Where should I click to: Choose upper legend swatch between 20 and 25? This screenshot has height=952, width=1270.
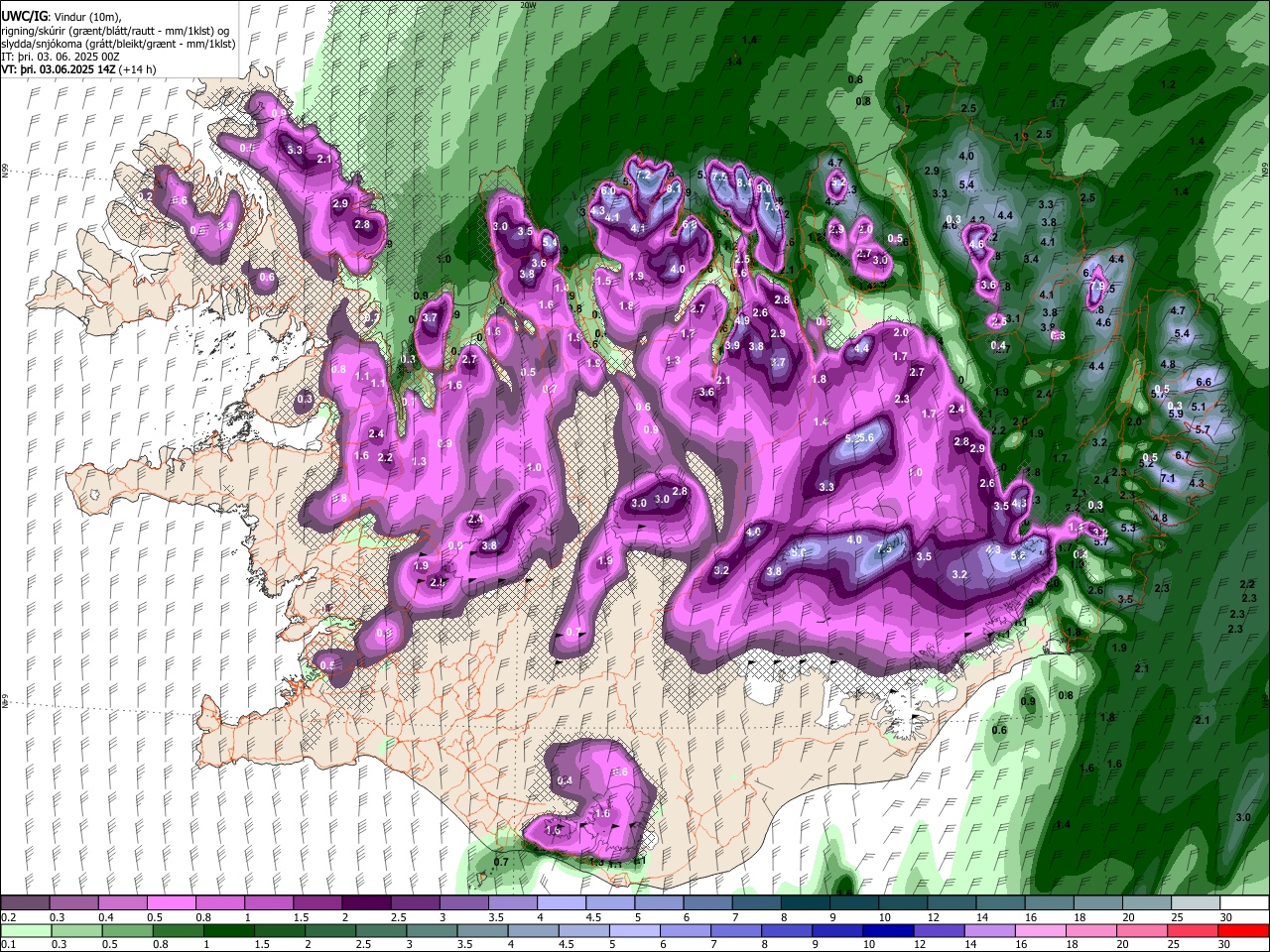point(1146,903)
